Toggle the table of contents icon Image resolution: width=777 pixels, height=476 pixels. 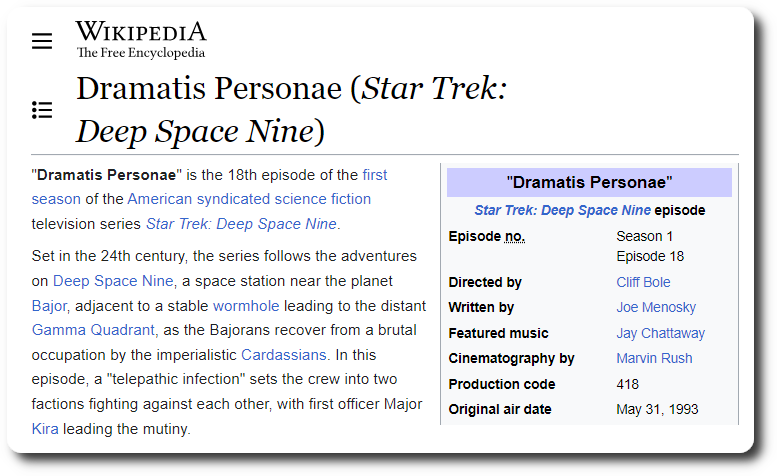[41, 110]
